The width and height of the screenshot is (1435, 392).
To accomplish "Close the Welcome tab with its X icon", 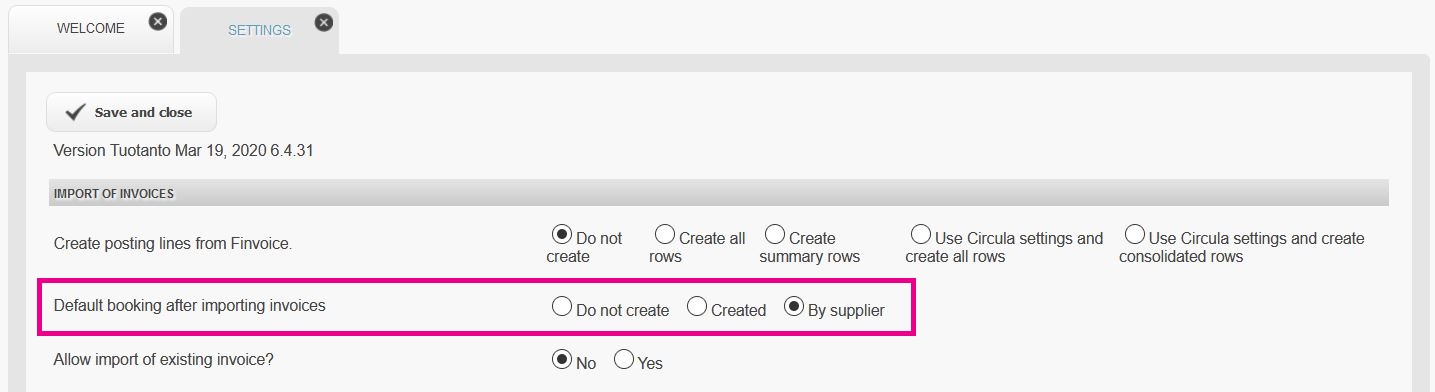I will [x=158, y=21].
